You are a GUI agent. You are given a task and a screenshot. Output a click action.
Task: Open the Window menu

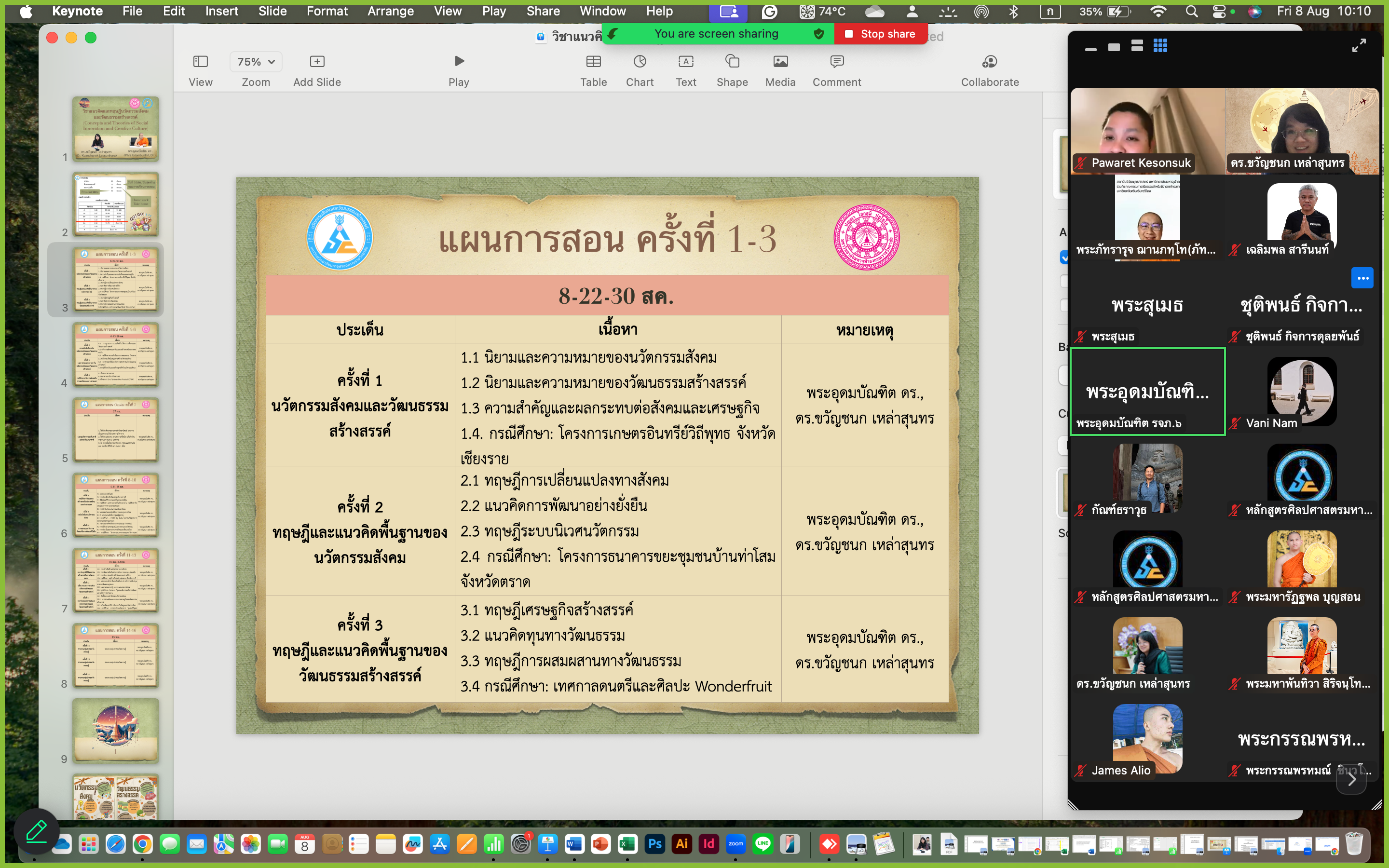point(603,11)
